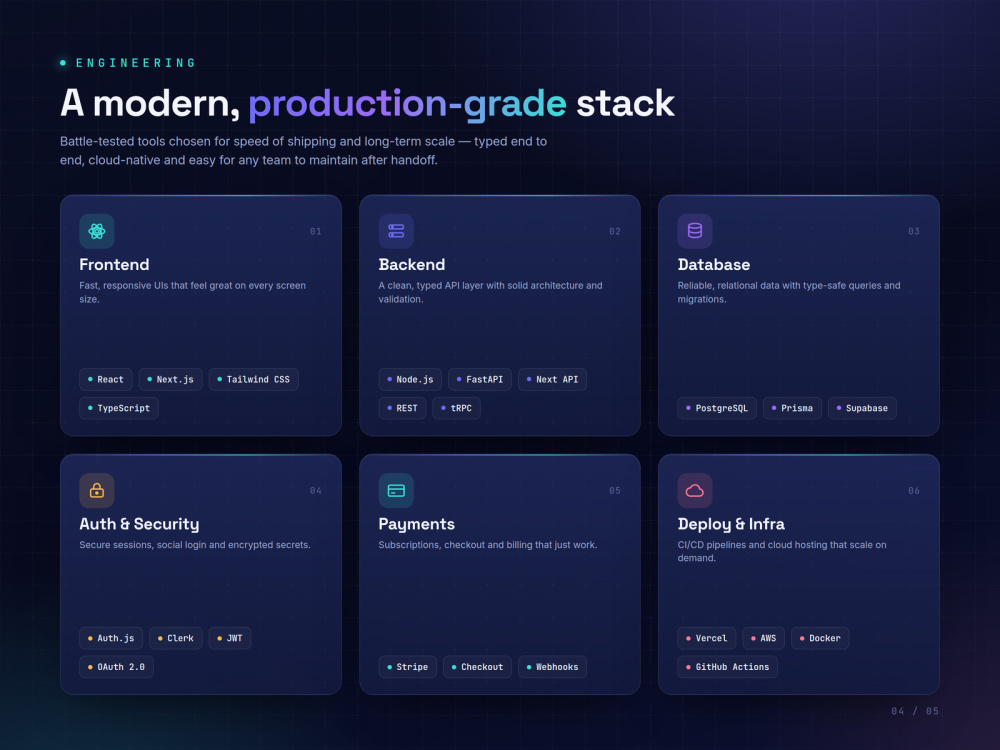This screenshot has width=1000, height=750.
Task: Click card number 01 on Frontend
Action: 316,232
